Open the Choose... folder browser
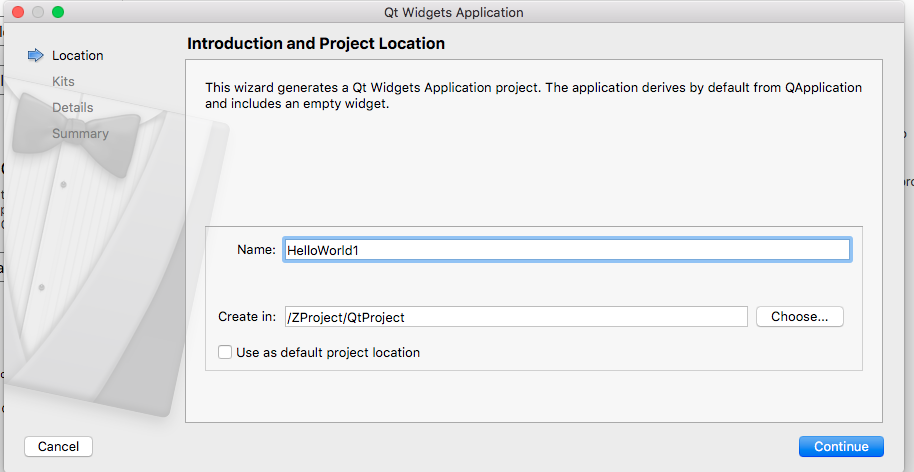Screen dimensions: 914x472 tap(799, 316)
